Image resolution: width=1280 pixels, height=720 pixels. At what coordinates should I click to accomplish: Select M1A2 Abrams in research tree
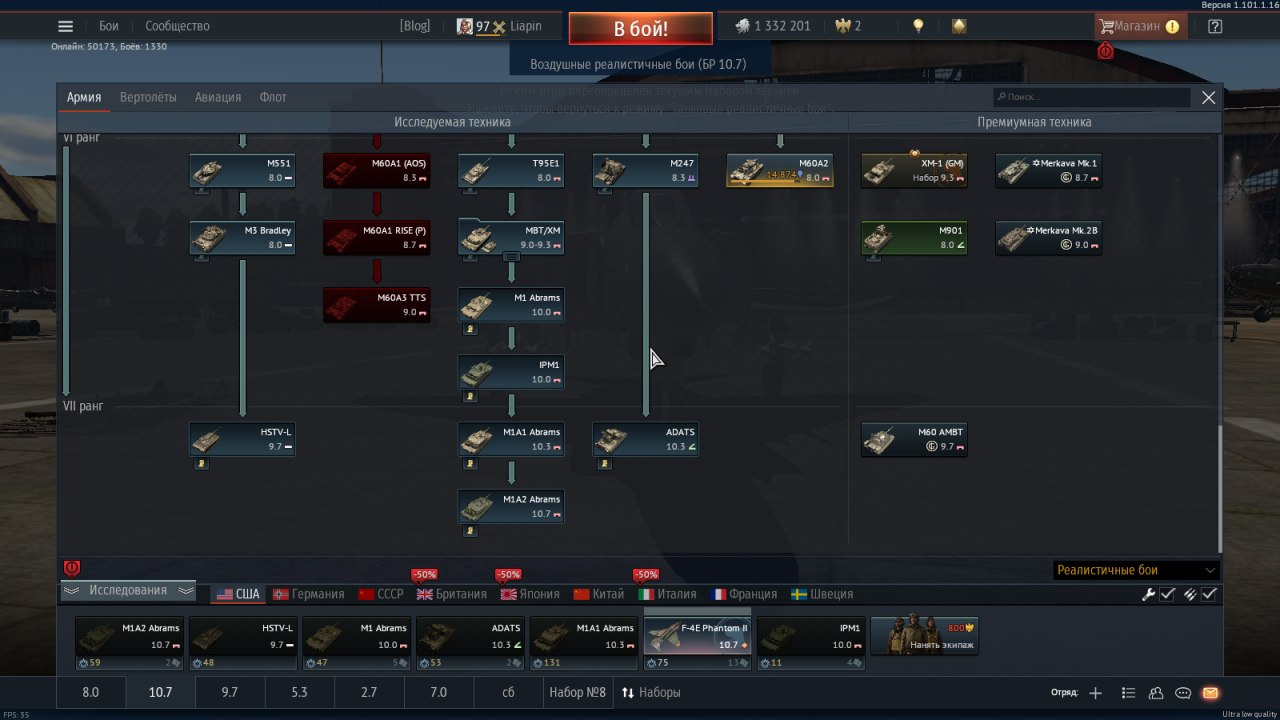[511, 506]
